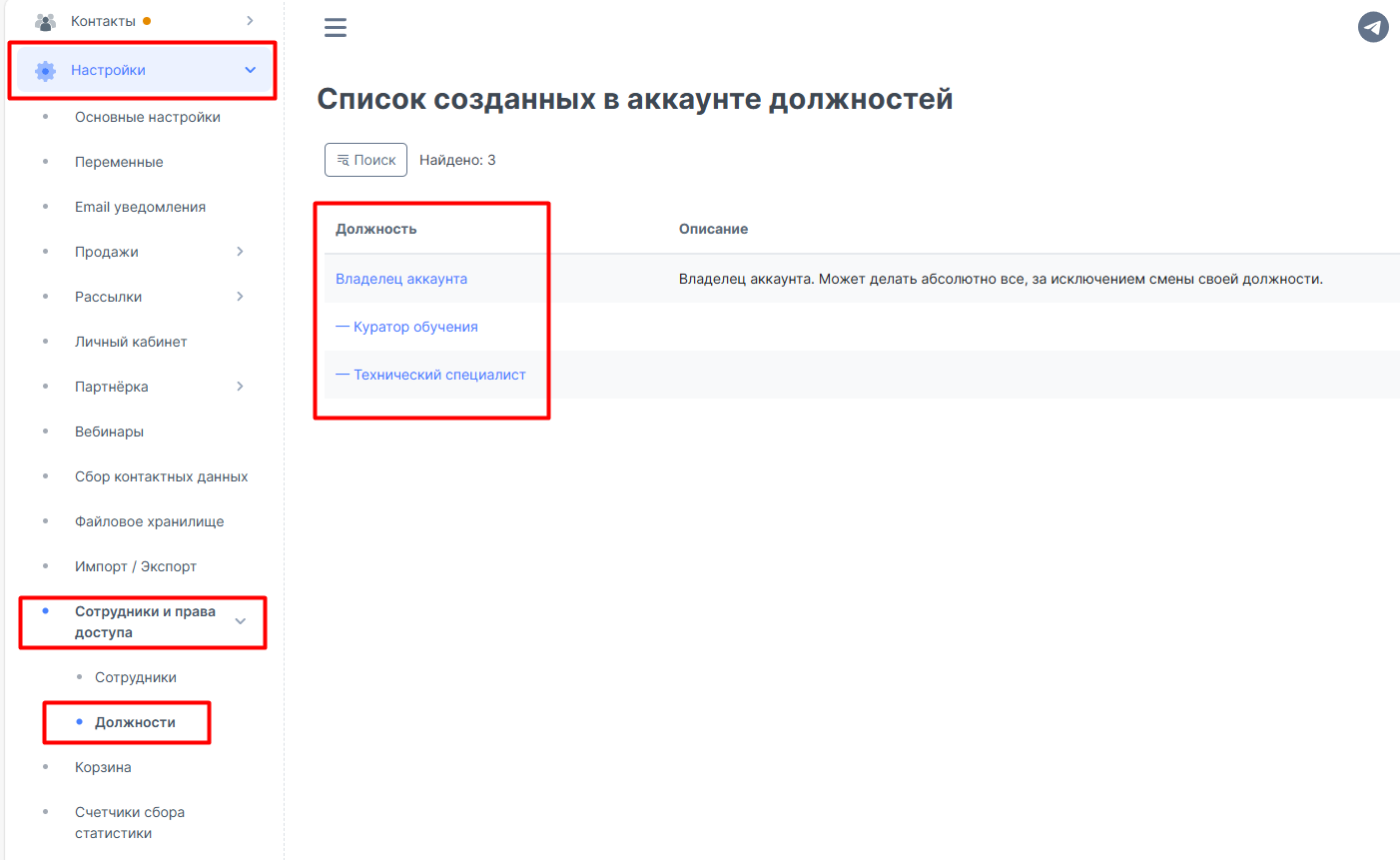Open Технический специалист position link
The width and height of the screenshot is (1400, 860).
(430, 375)
